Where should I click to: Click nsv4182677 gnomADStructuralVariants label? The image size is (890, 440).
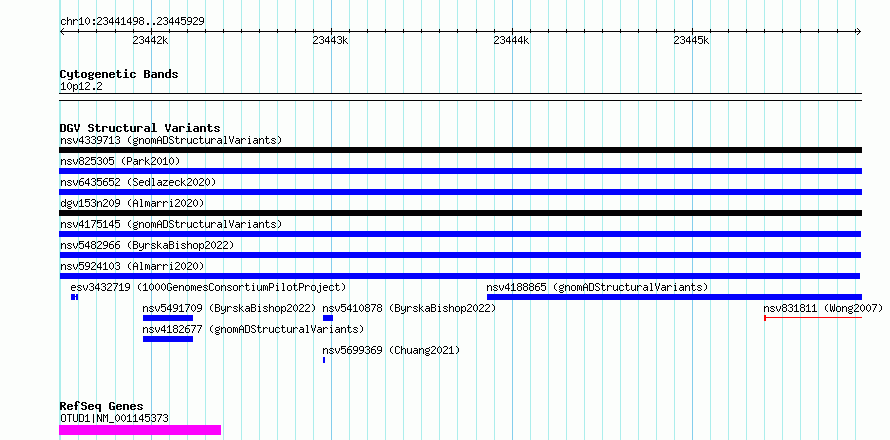pyautogui.click(x=253, y=329)
